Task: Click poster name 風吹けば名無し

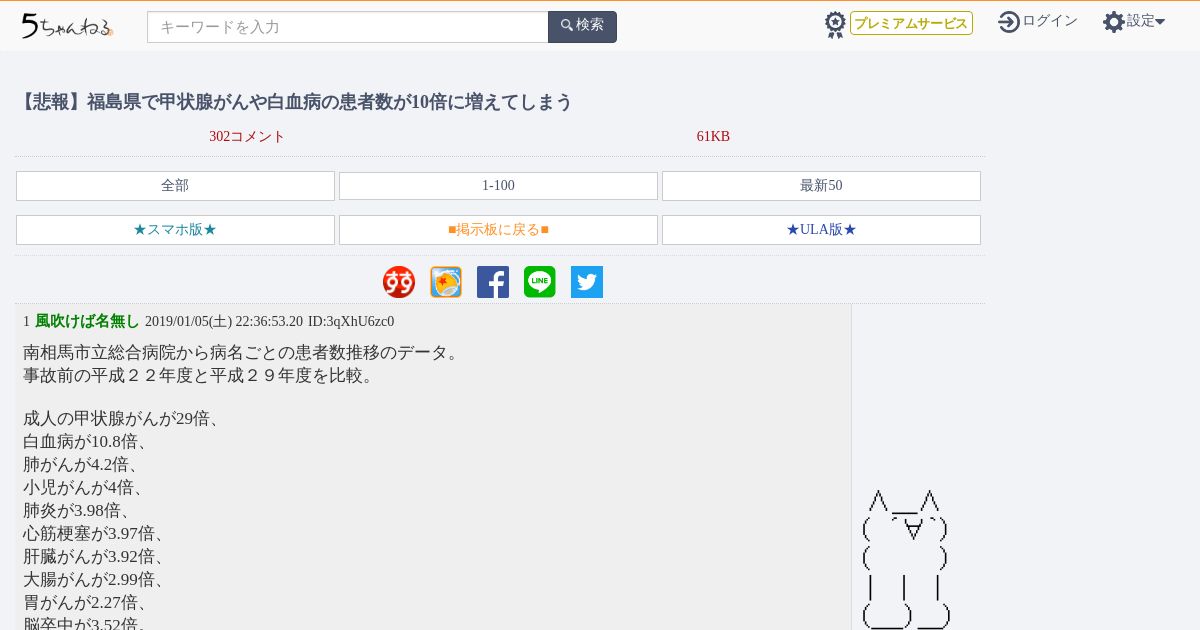Action: point(87,321)
